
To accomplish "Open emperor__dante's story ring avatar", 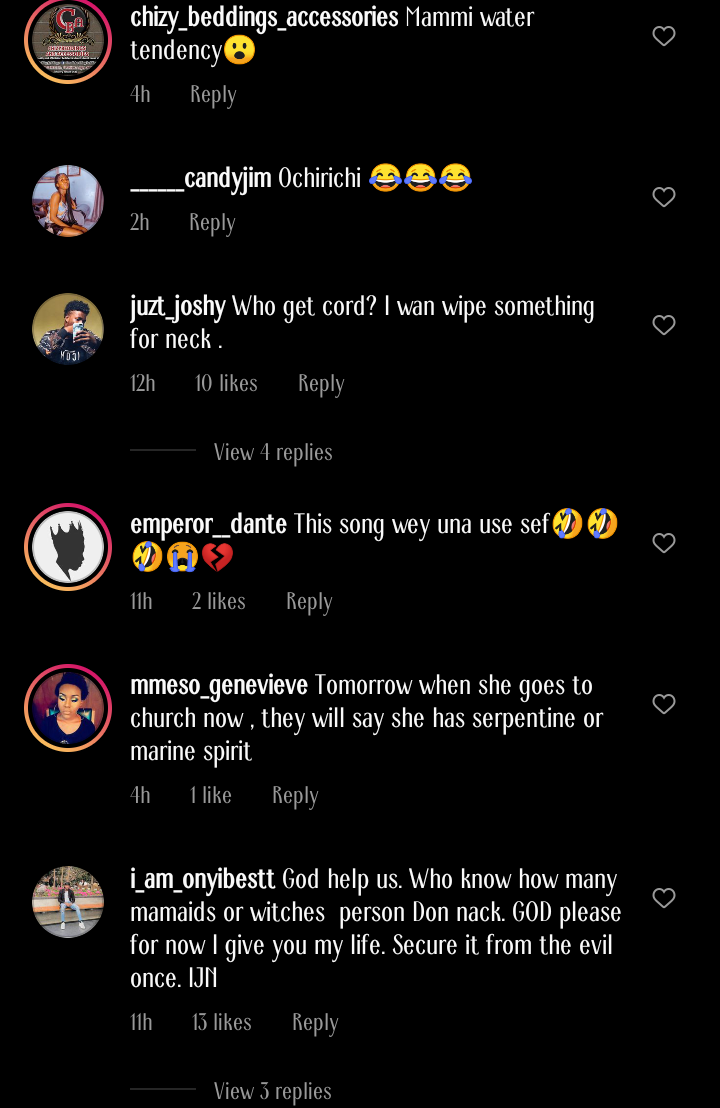I will point(68,547).
